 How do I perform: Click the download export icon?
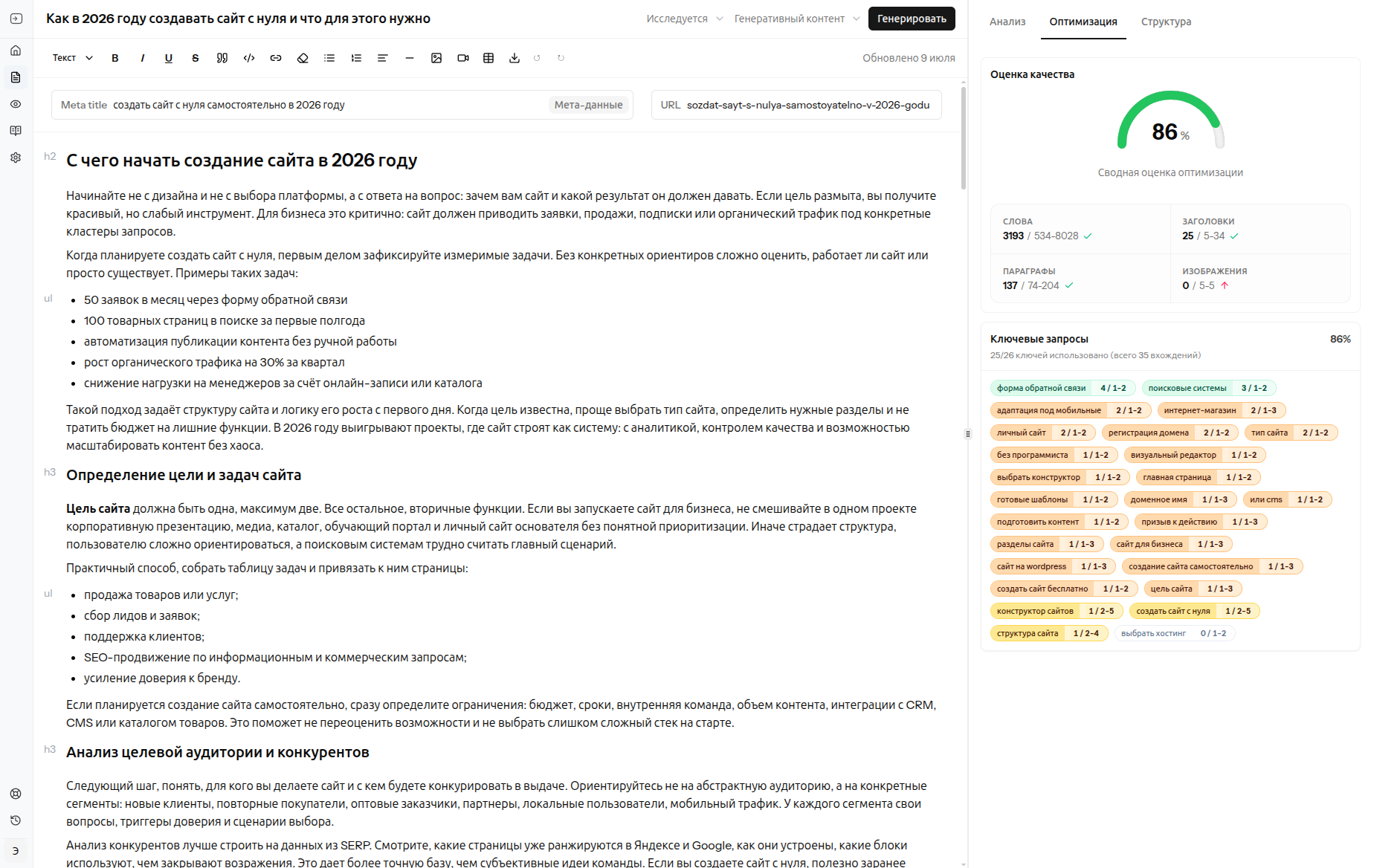(x=515, y=58)
